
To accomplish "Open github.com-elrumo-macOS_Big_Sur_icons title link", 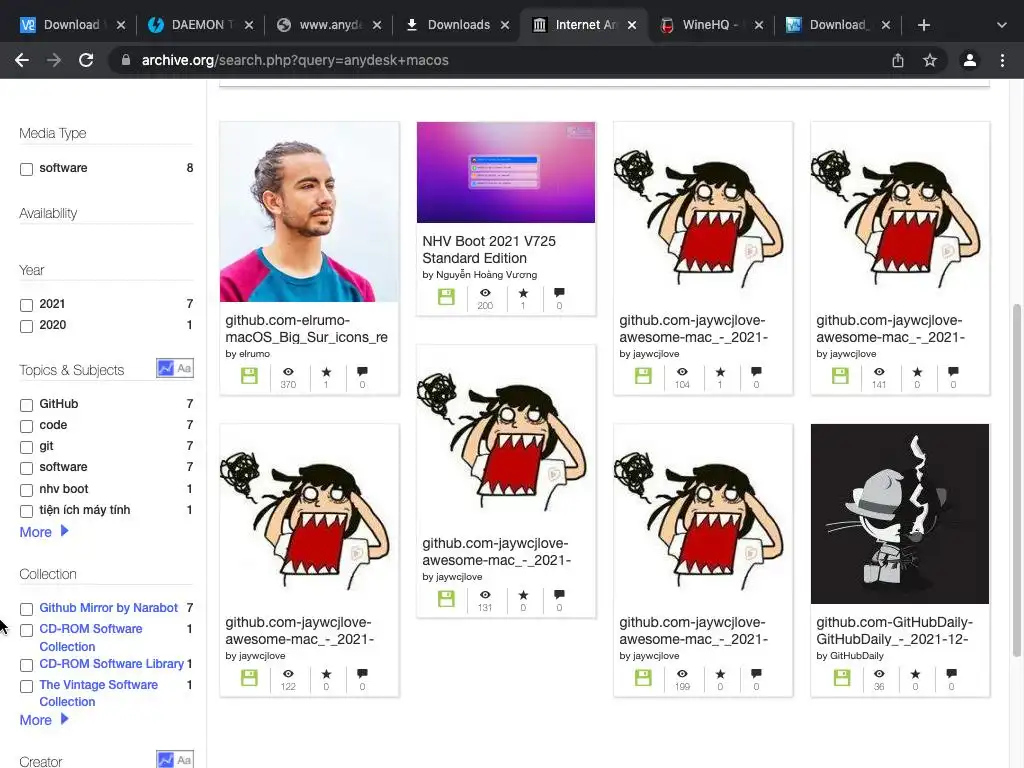I will 306,328.
